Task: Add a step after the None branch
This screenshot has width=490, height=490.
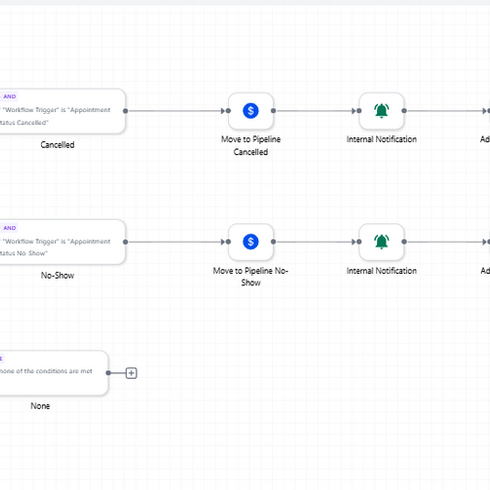Action: pos(131,373)
